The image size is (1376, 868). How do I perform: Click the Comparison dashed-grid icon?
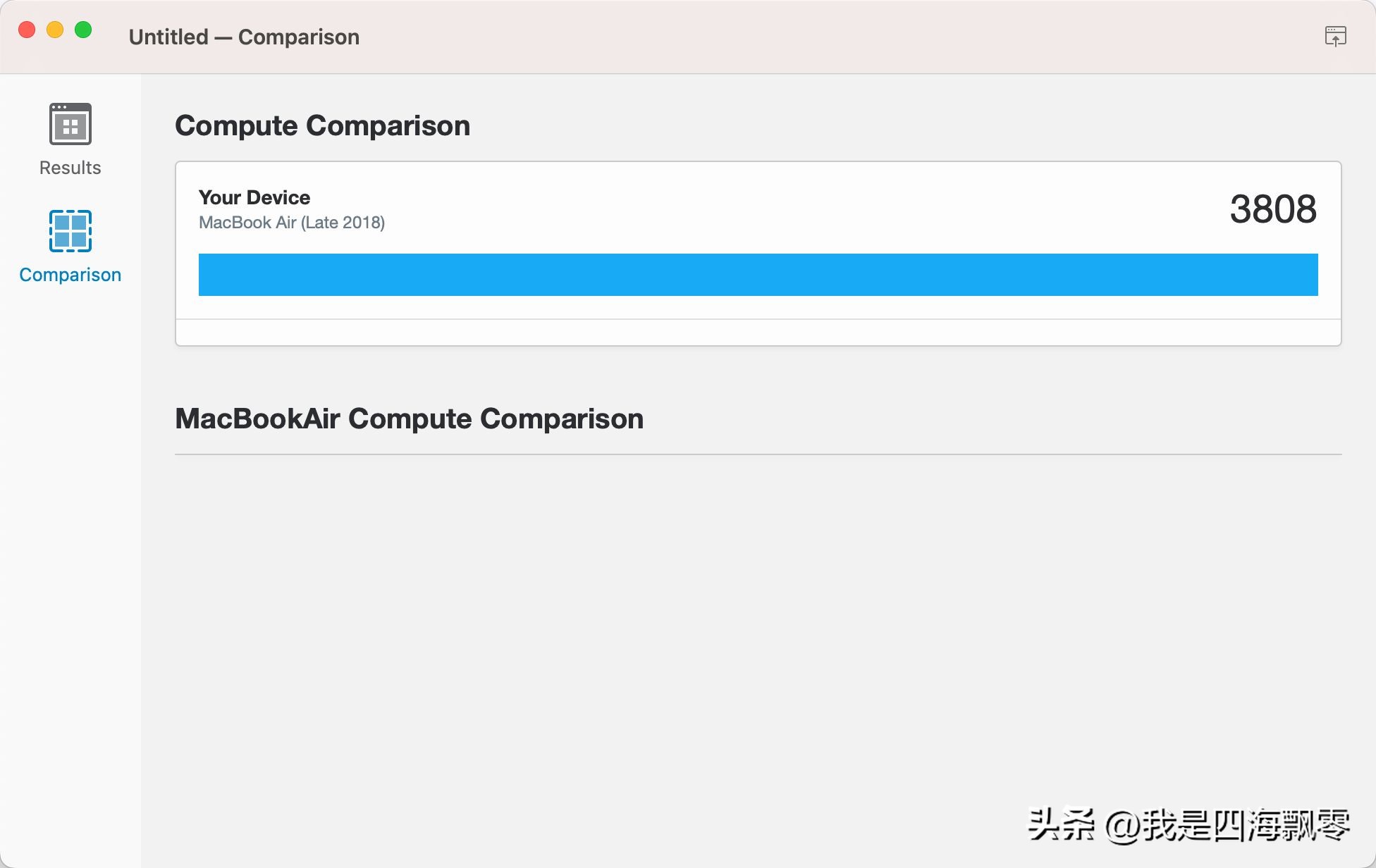click(x=70, y=230)
